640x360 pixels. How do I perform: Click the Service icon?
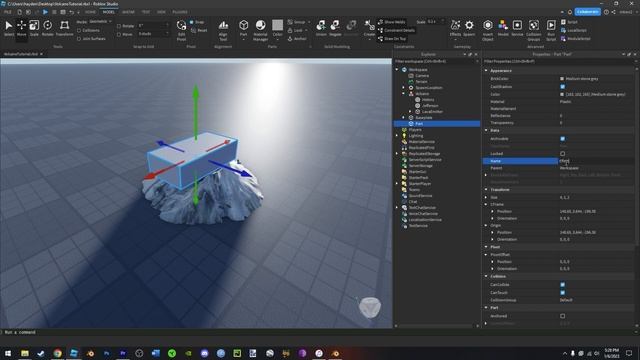[x=517, y=29]
